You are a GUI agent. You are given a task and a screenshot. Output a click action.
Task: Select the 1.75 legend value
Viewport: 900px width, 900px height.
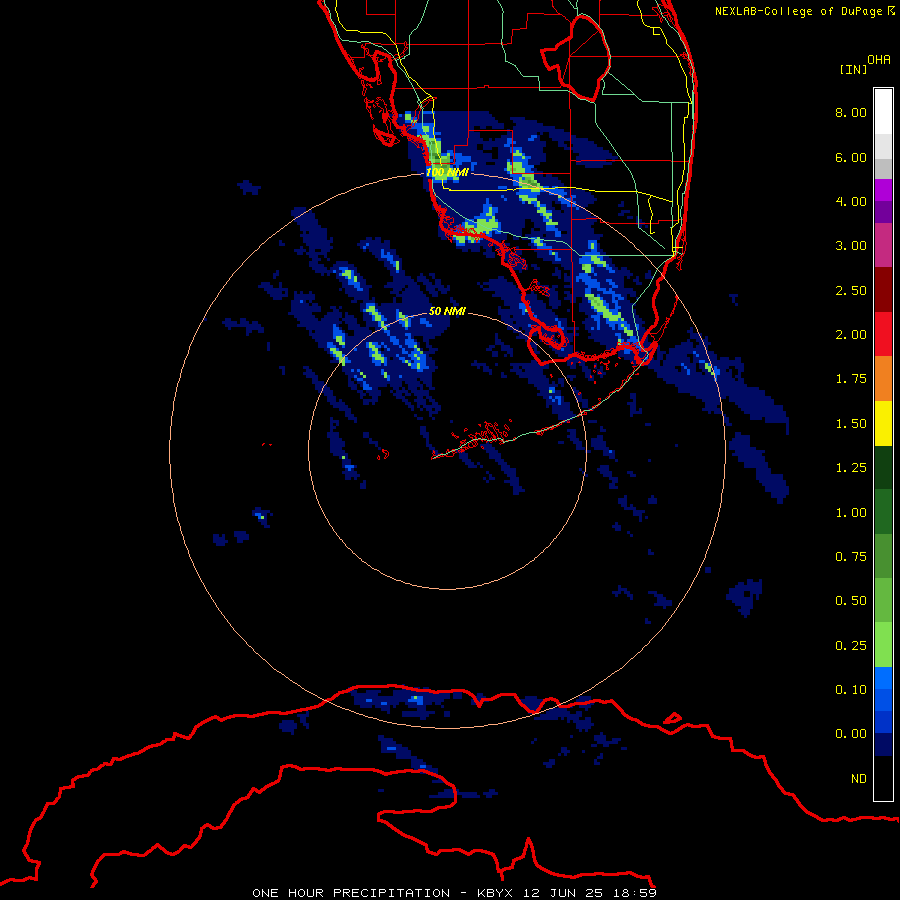pos(851,379)
